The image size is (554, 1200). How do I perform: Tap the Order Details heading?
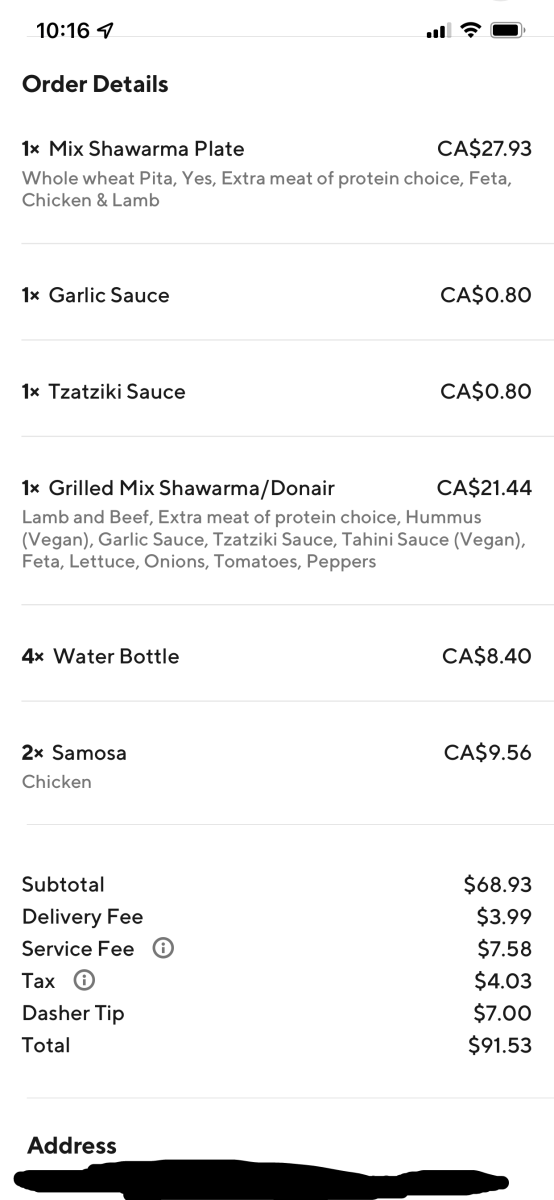click(95, 84)
